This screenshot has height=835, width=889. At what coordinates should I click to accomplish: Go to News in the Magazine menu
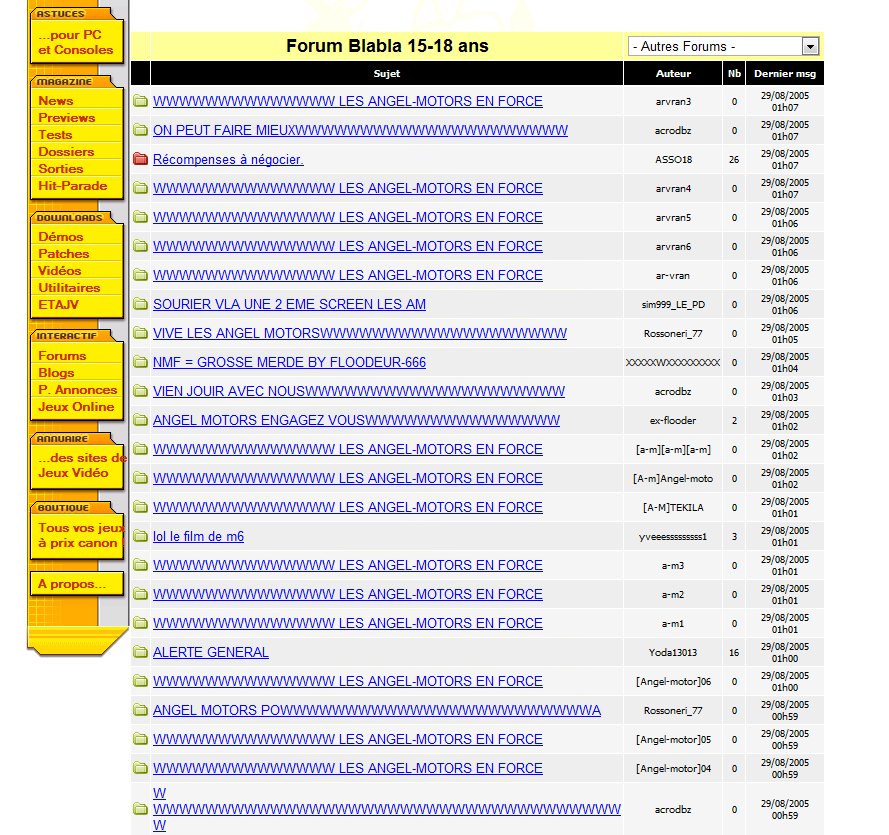[x=56, y=101]
